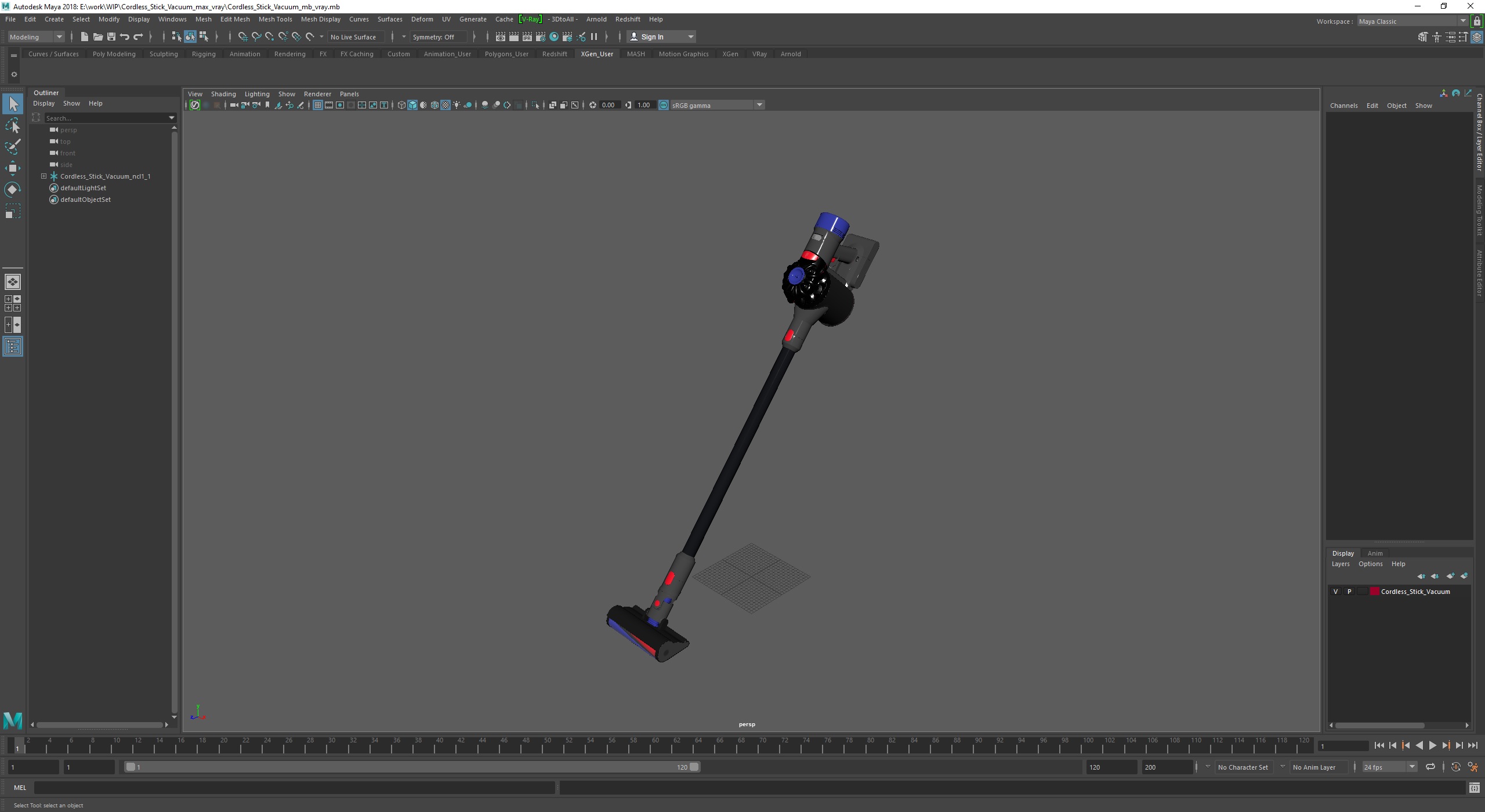This screenshot has height=812, width=1485.
Task: Click the Cordless_Stick_Vacuum layer color swatch
Action: [1374, 592]
